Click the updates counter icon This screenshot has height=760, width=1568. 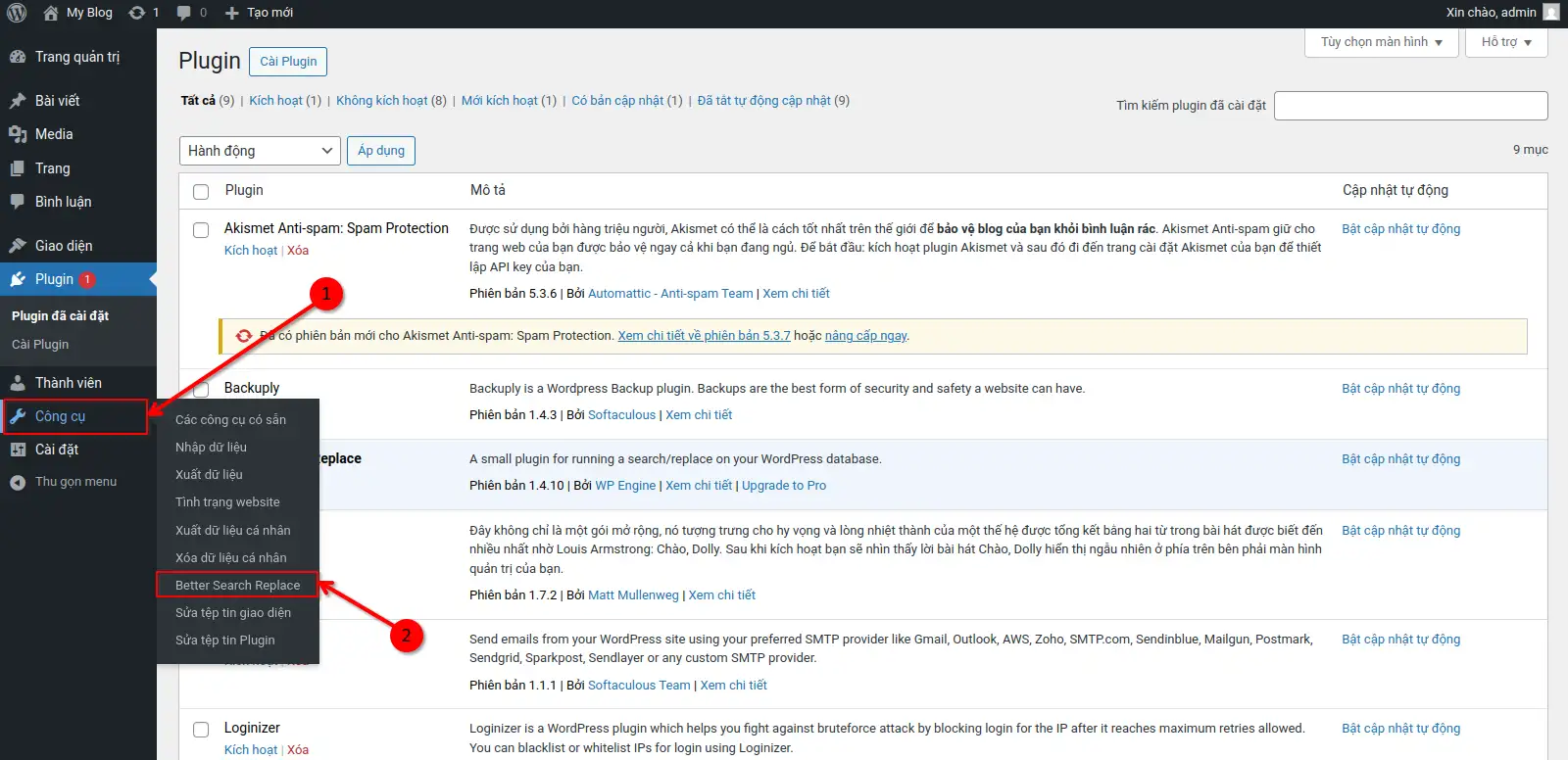point(137,13)
